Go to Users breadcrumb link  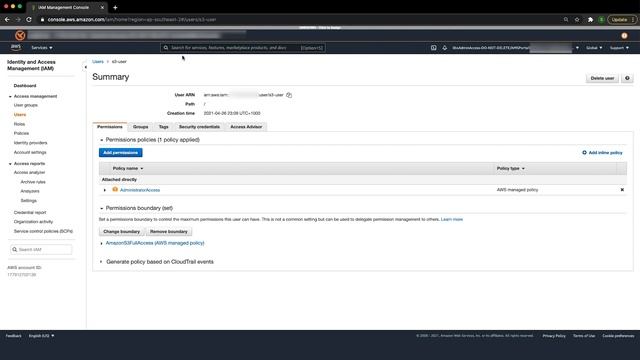click(98, 62)
